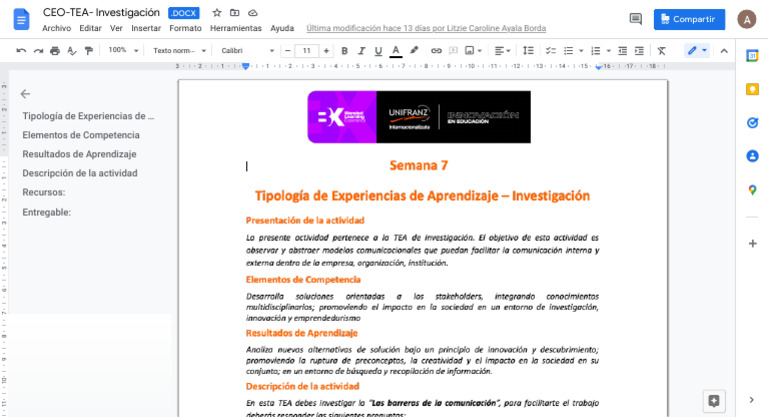This screenshot has height=417, width=768.
Task: Open the Ver menu
Action: pyautogui.click(x=116, y=28)
